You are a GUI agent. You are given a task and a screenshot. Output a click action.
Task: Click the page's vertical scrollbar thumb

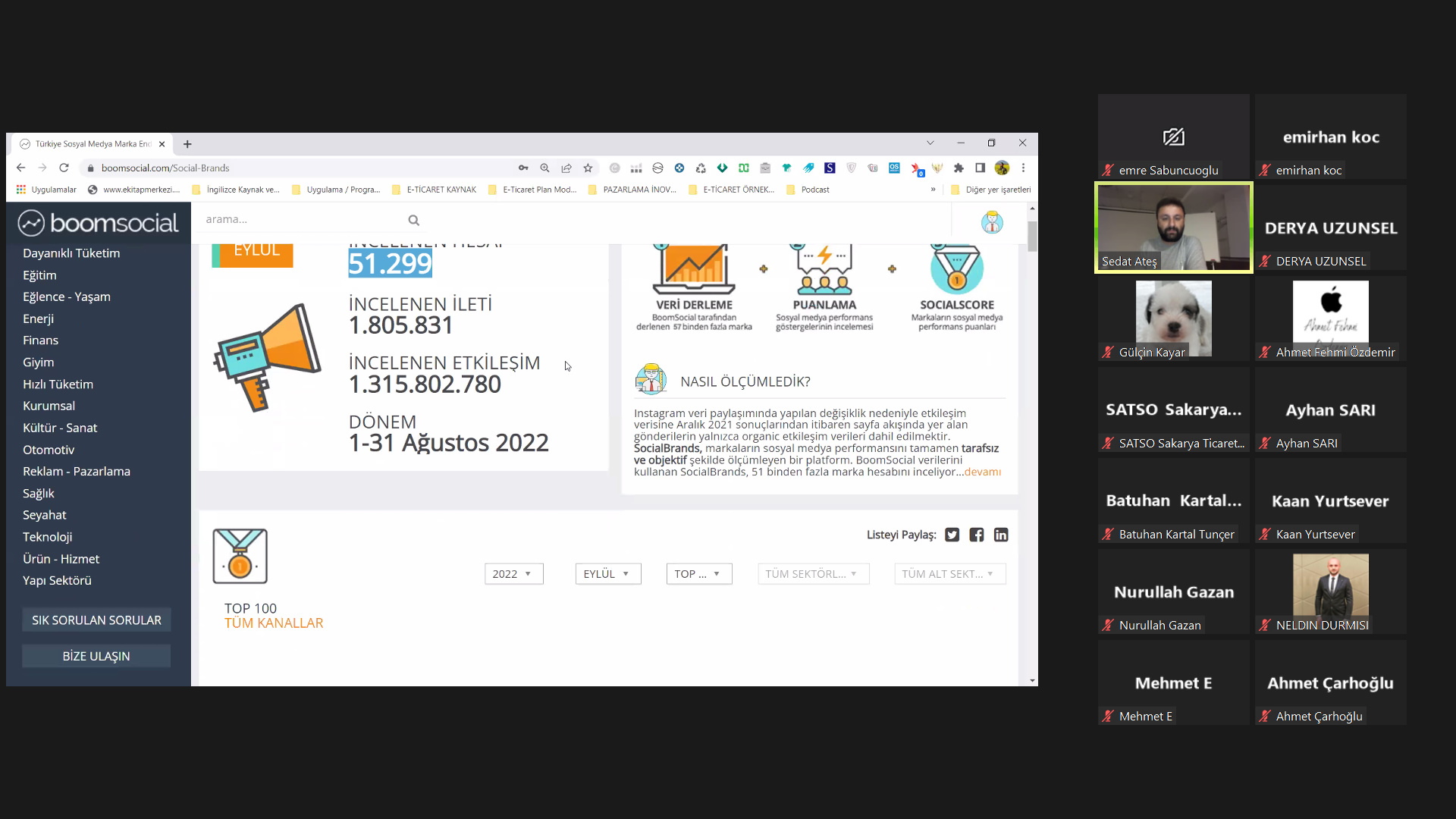(x=1032, y=236)
